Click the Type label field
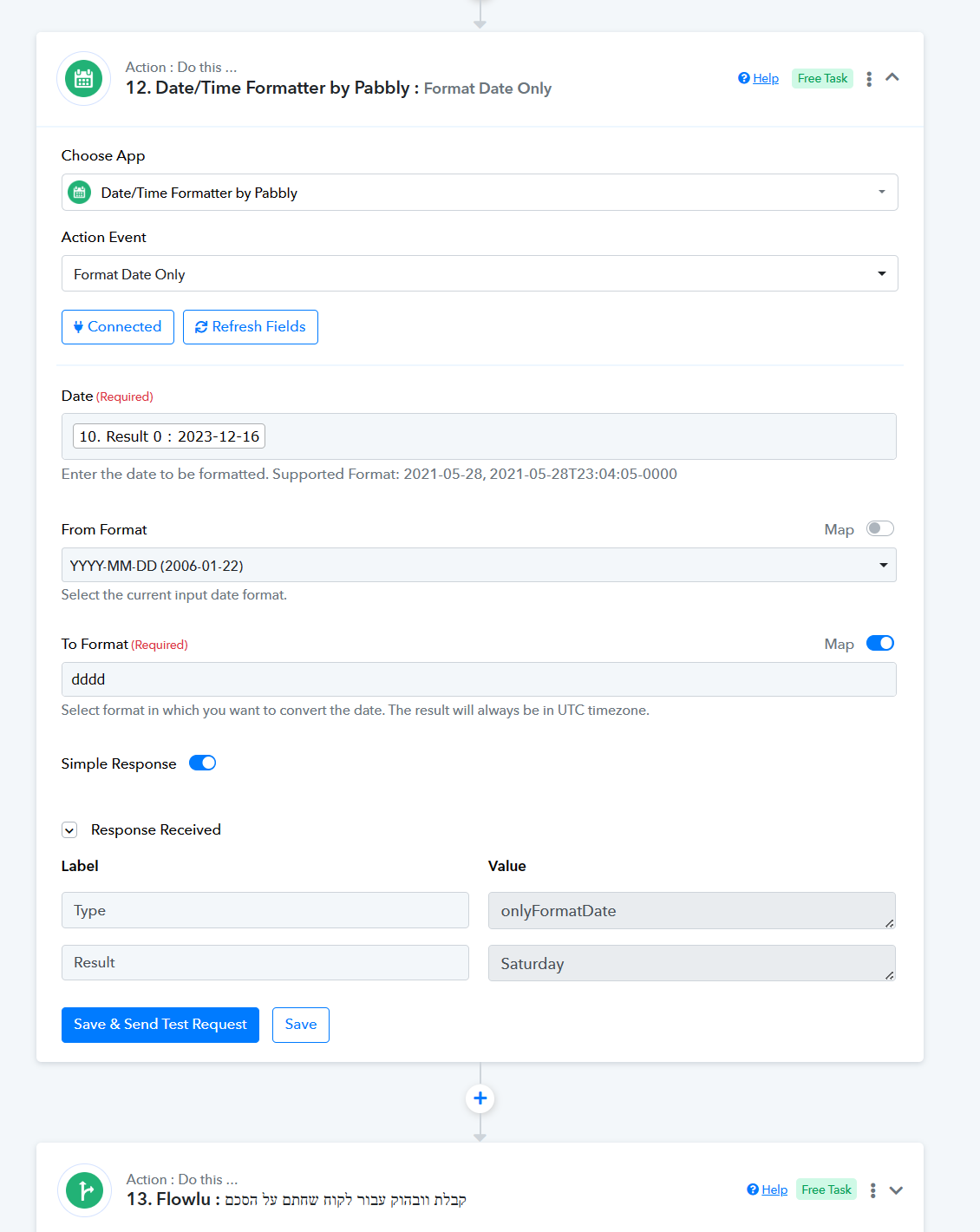 tap(265, 911)
